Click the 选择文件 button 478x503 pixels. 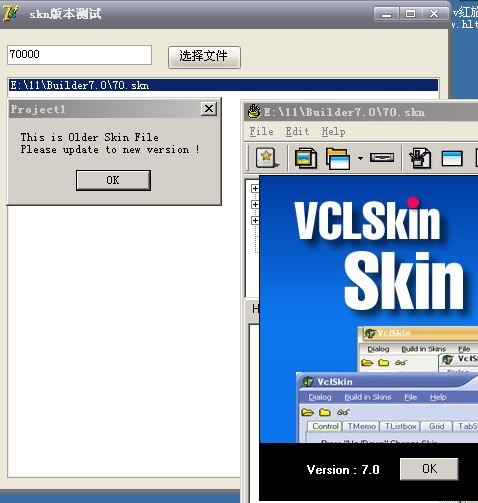pyautogui.click(x=204, y=57)
